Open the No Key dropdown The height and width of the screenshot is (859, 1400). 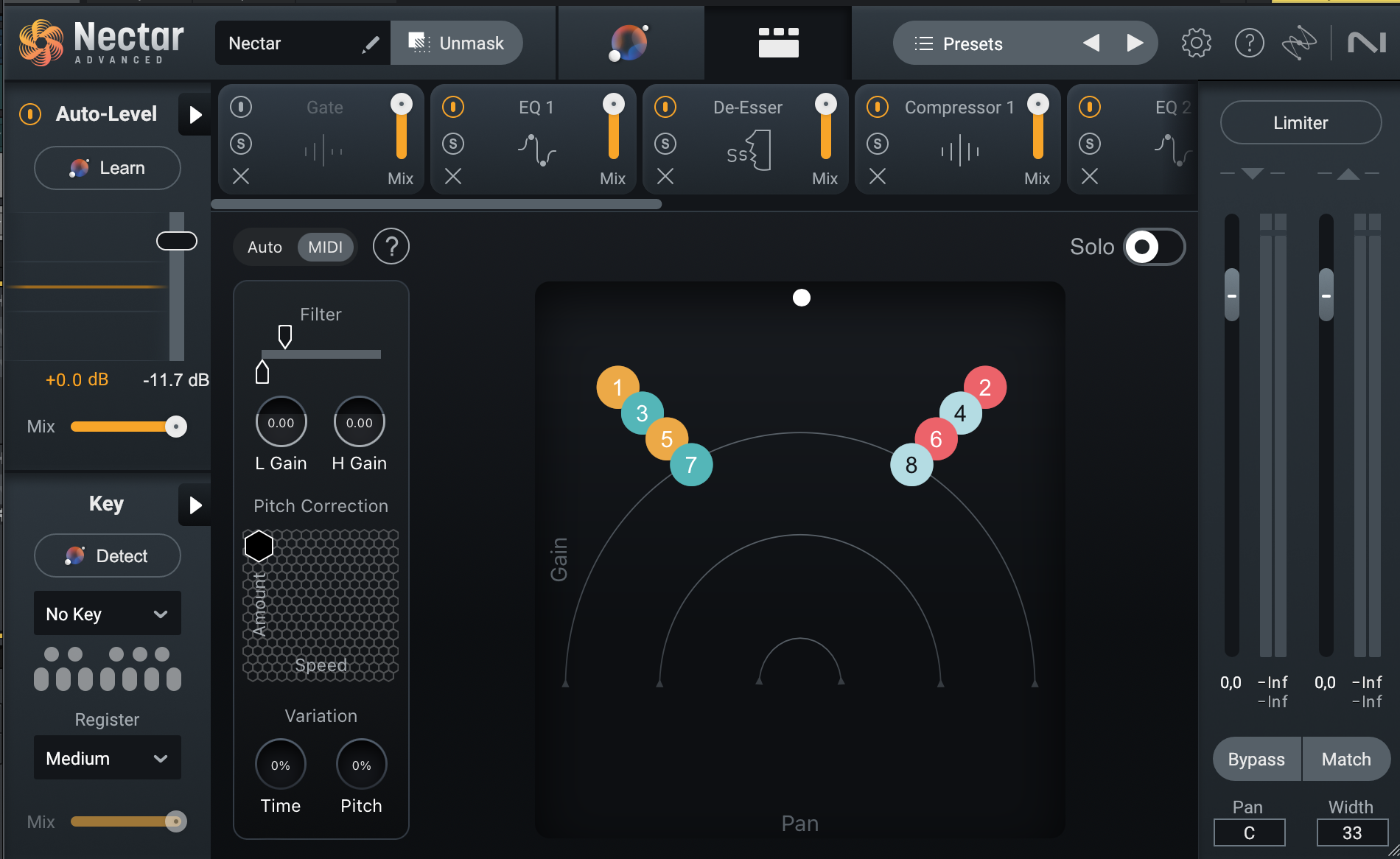tap(108, 614)
